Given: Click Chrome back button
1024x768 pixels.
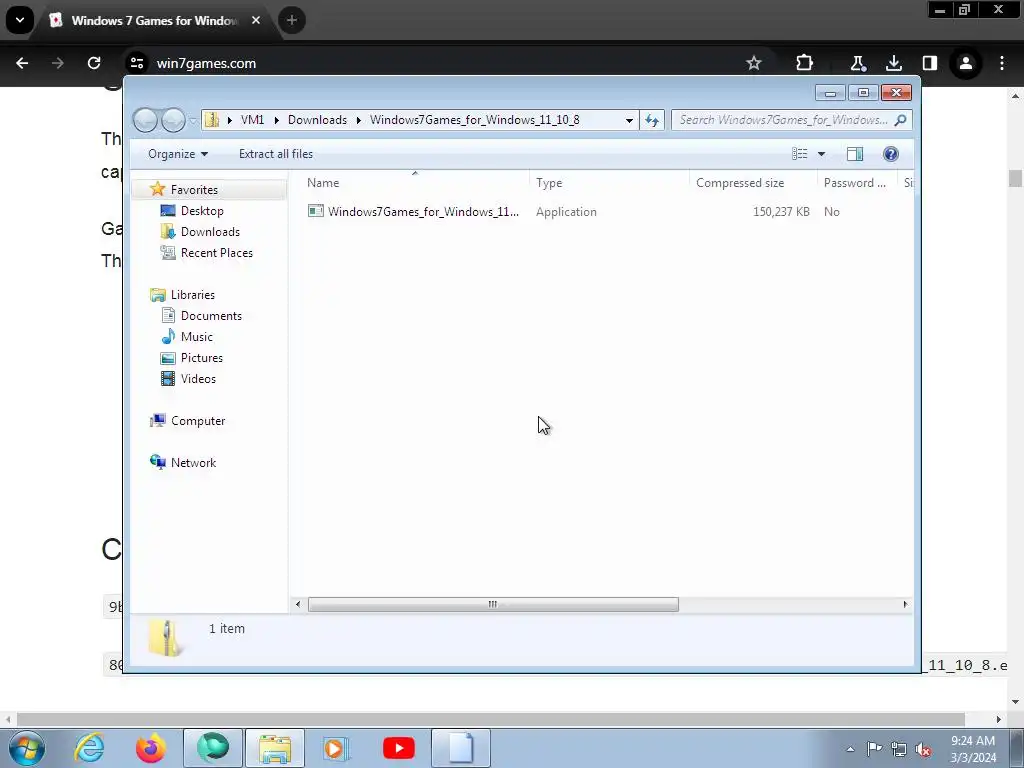Looking at the screenshot, I should 22,63.
